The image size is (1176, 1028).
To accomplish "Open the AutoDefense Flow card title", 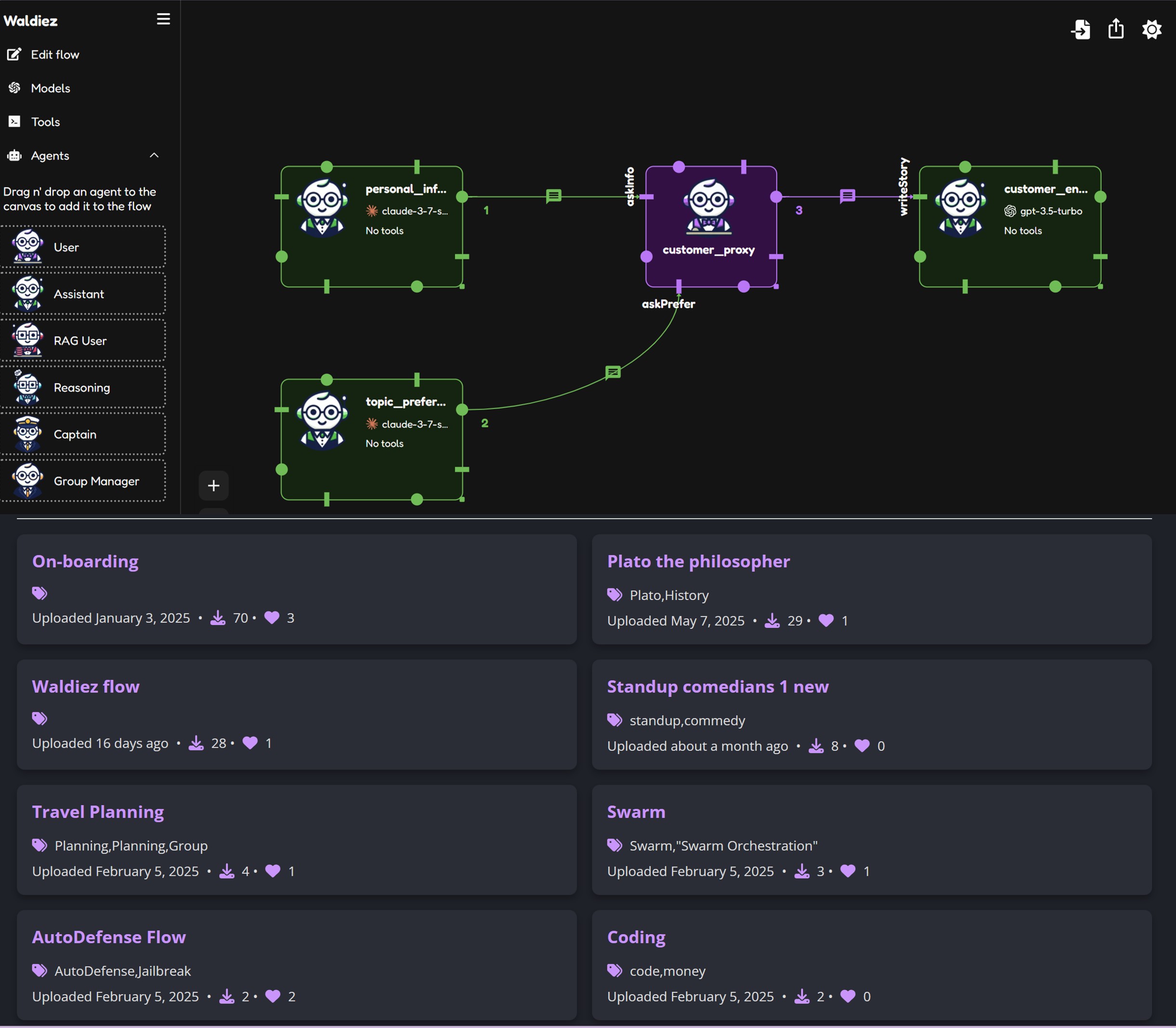I will point(109,937).
